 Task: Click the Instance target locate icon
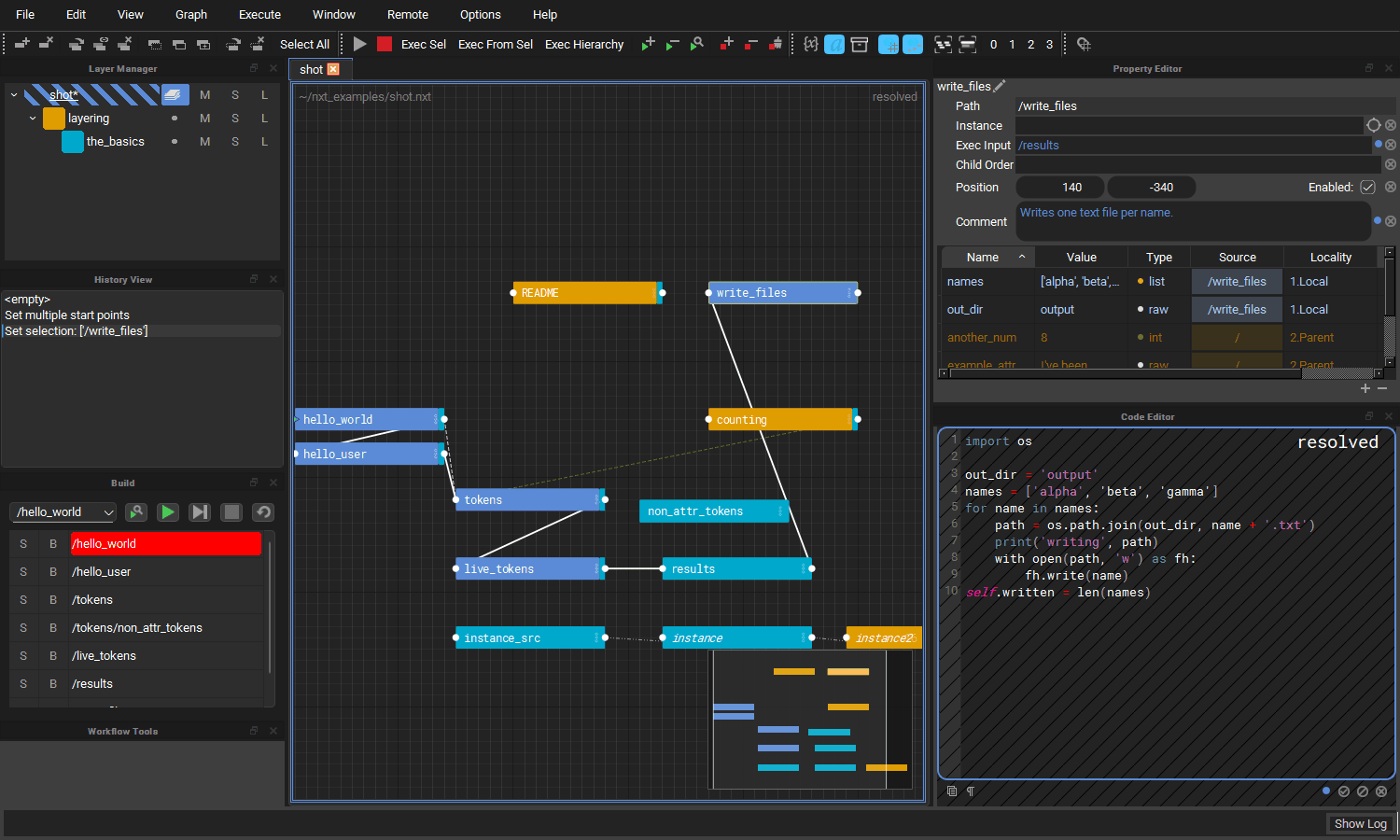(x=1374, y=125)
